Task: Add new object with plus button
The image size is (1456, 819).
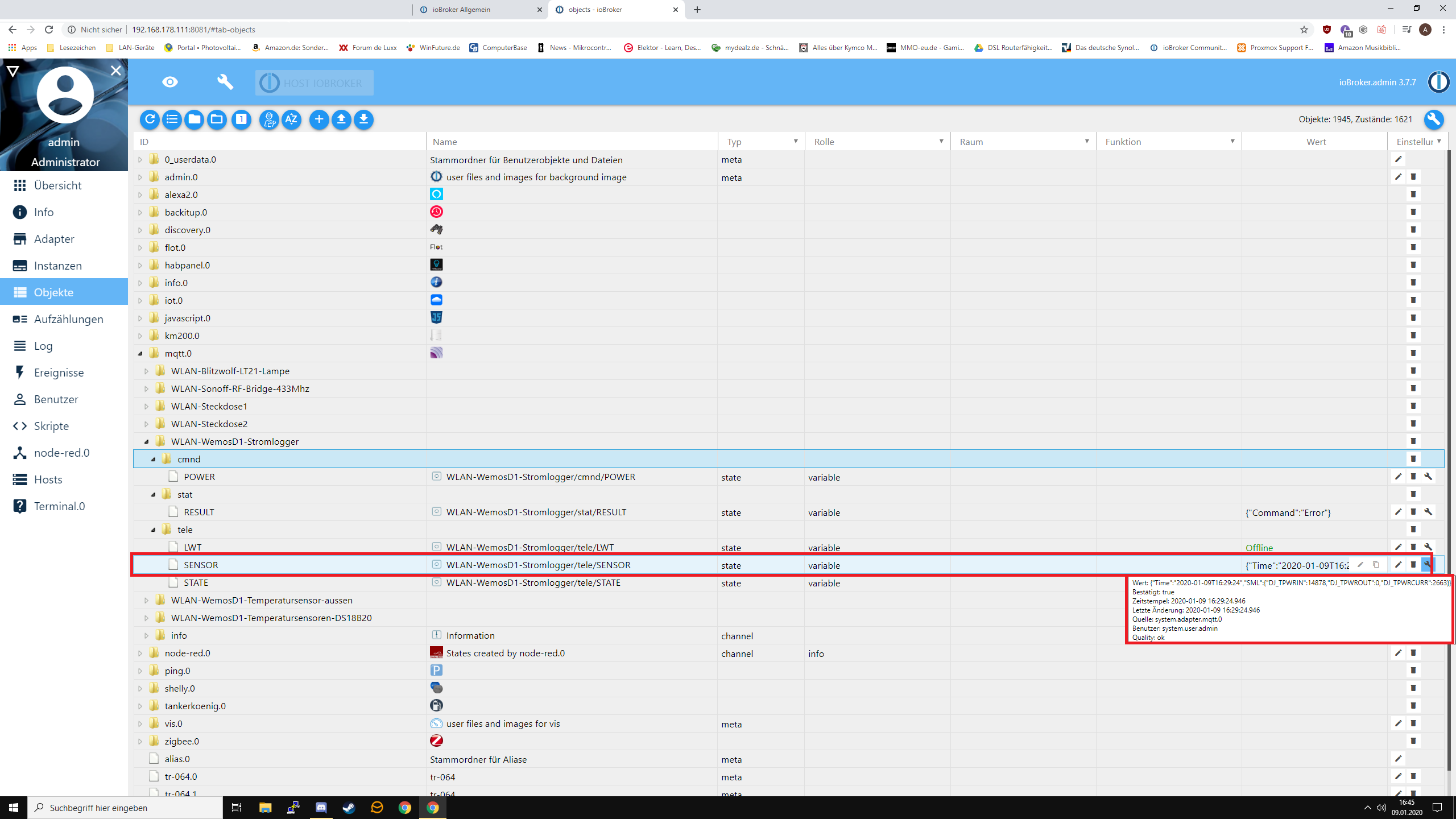Action: 319,119
